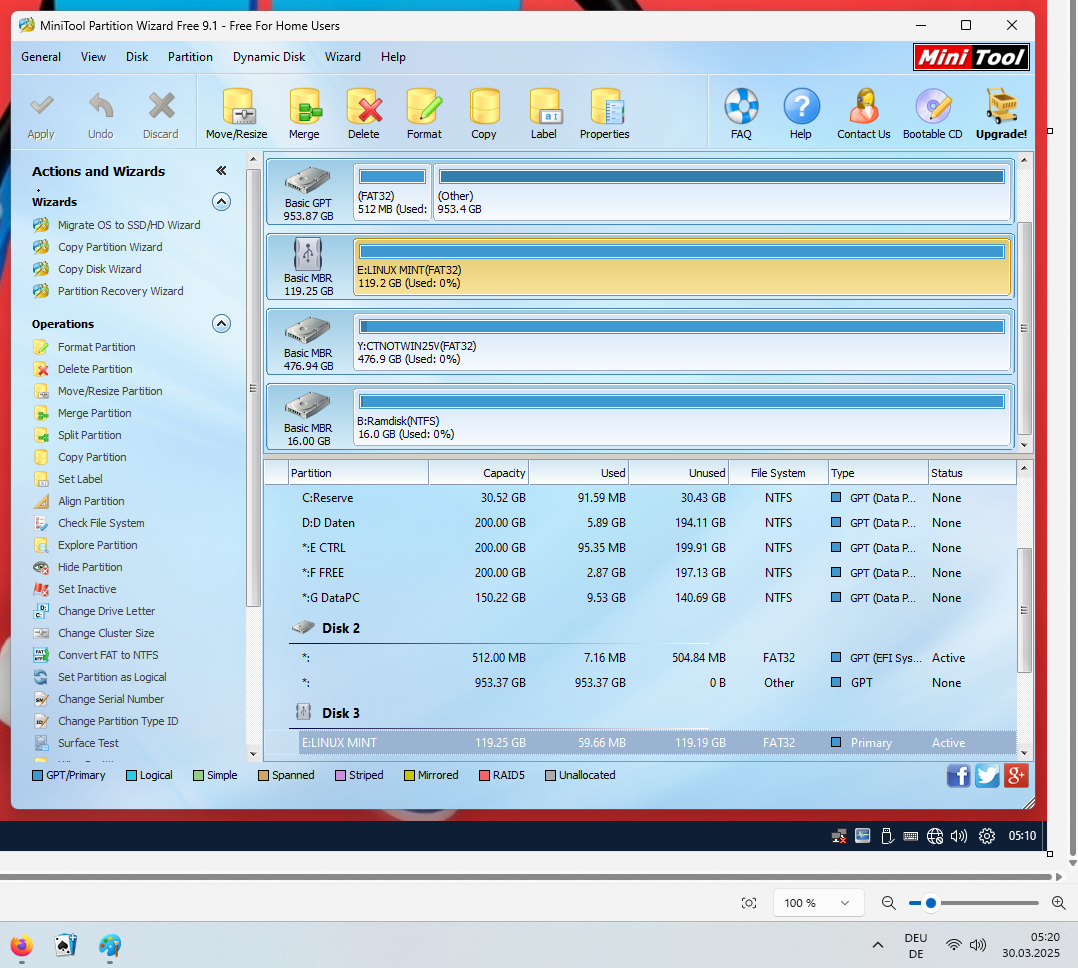Select the D:D Daten partition row
Viewport: 1078px width, 968px height.
(x=639, y=522)
